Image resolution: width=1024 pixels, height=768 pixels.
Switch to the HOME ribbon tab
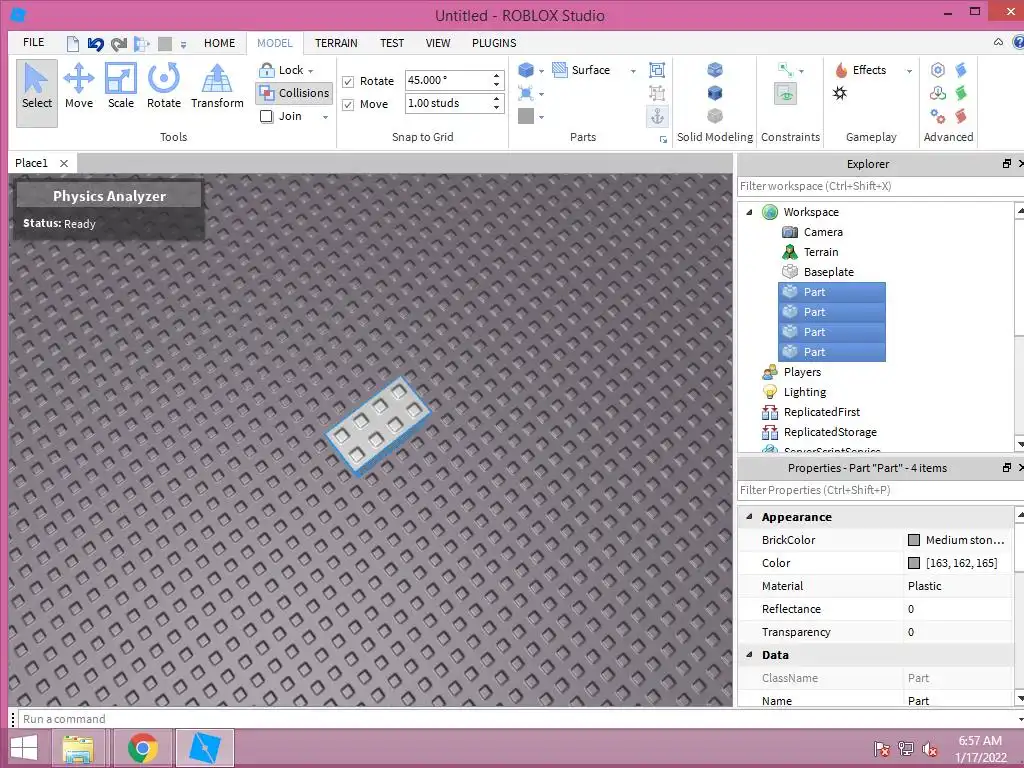[x=219, y=43]
